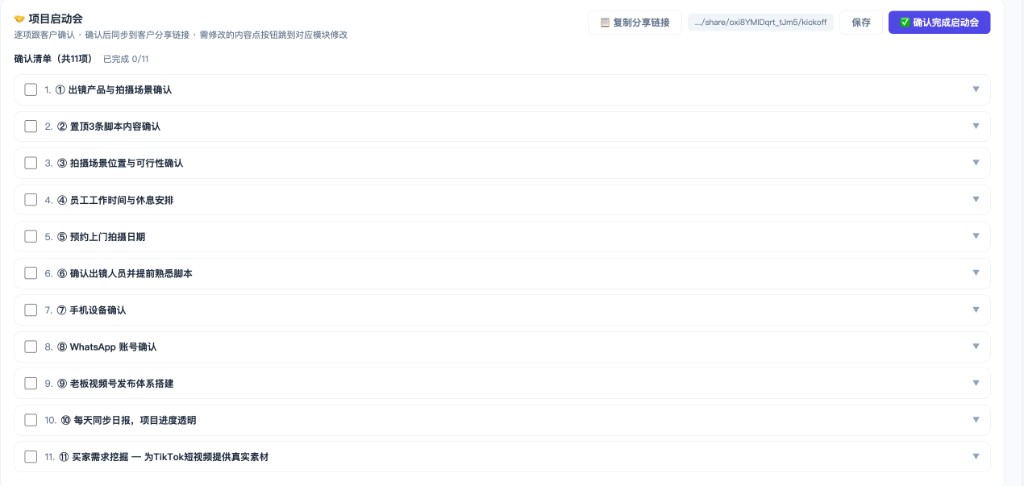Click title text ① 出镜产品与拍摄场景确认
Image resolution: width=1024 pixels, height=486 pixels.
click(114, 90)
